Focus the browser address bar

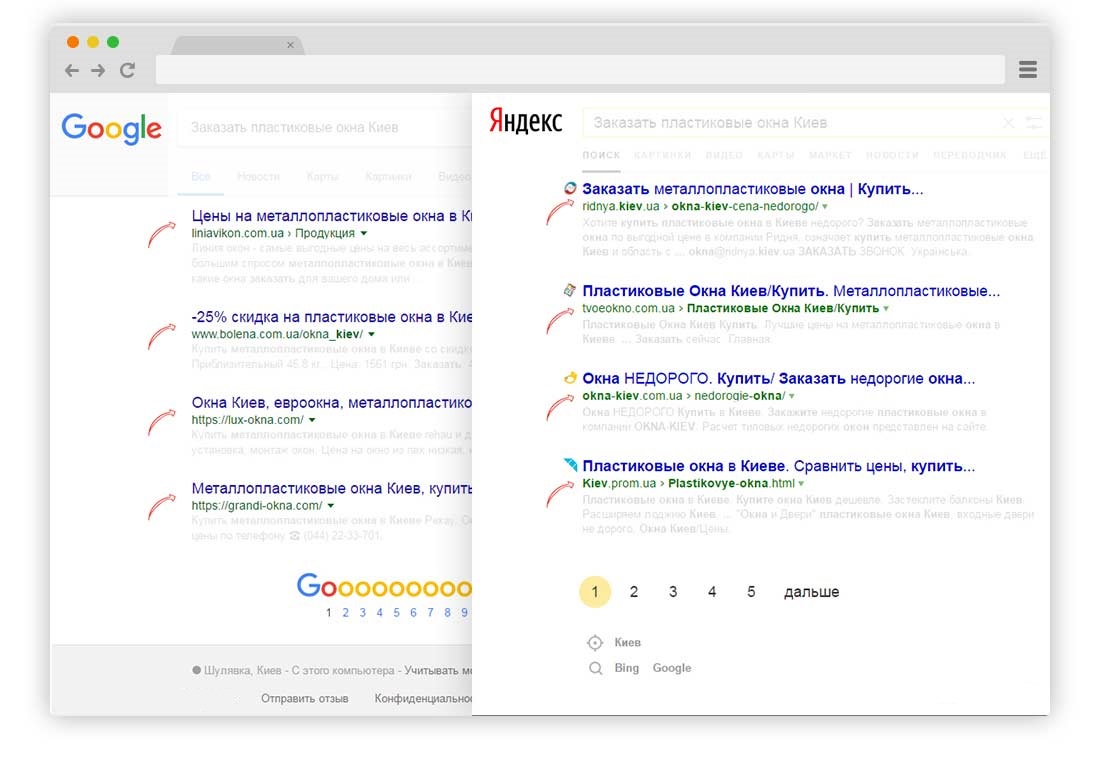tap(580, 69)
